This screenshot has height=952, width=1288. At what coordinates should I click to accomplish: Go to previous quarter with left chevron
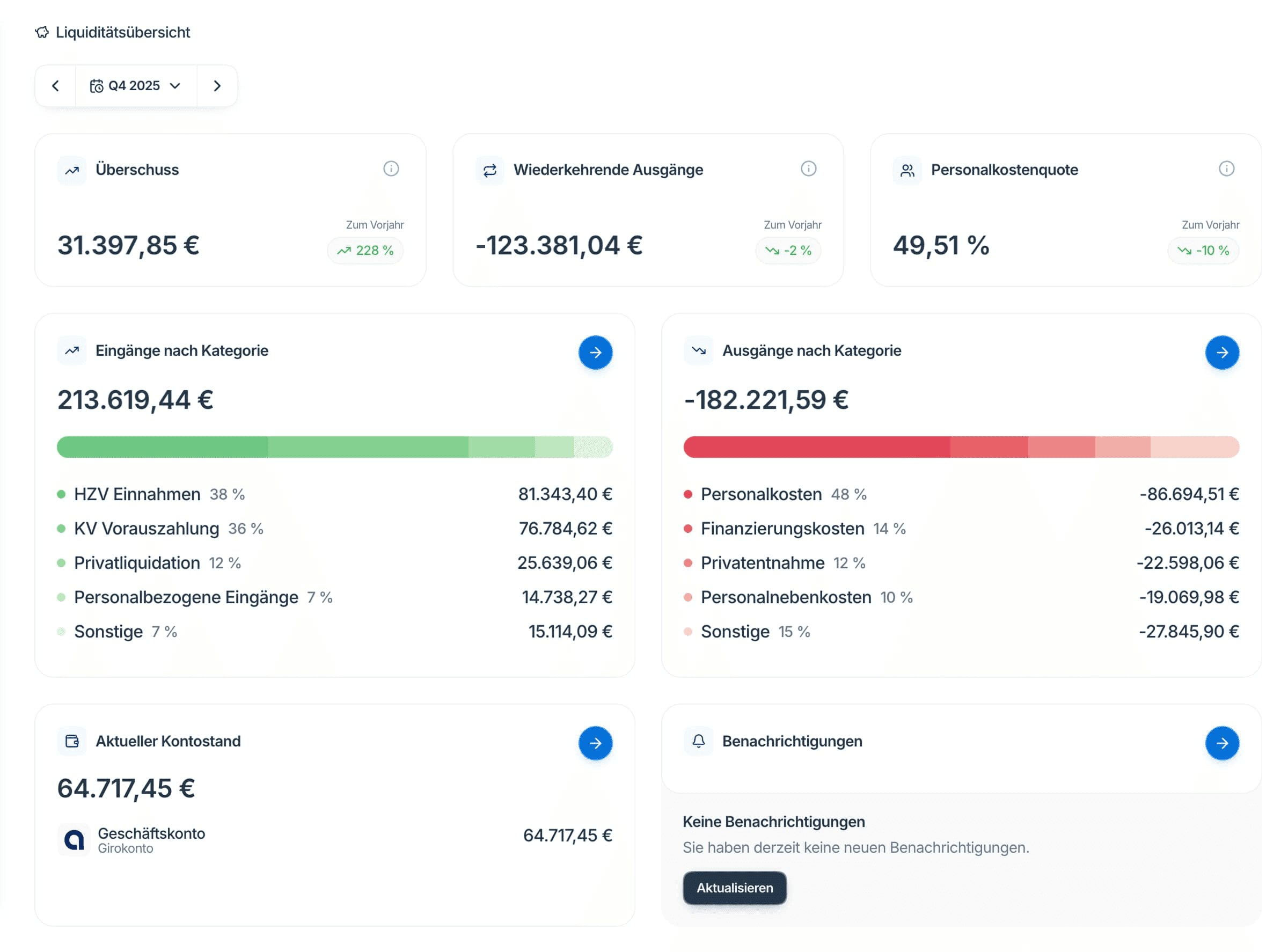[x=55, y=86]
